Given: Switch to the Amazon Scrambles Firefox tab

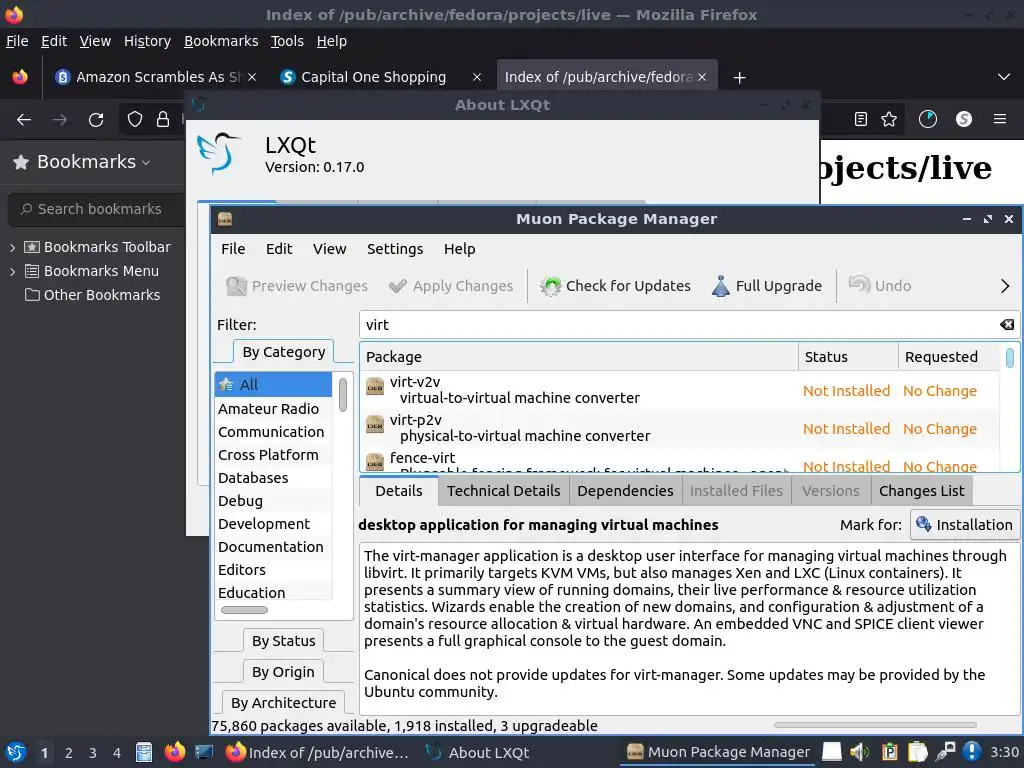Looking at the screenshot, I should click(155, 77).
